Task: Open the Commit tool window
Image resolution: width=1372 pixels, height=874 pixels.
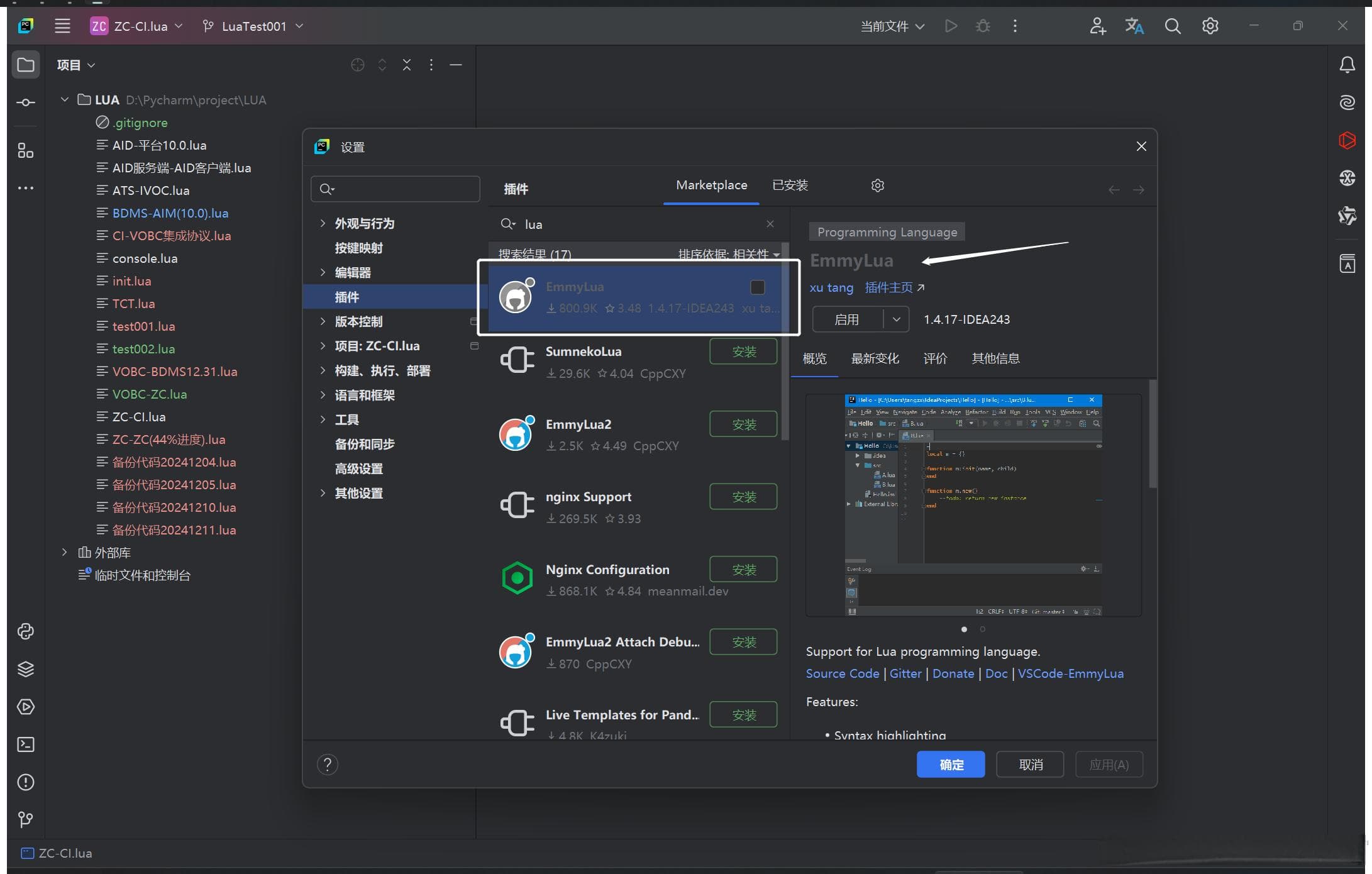Action: pyautogui.click(x=26, y=102)
